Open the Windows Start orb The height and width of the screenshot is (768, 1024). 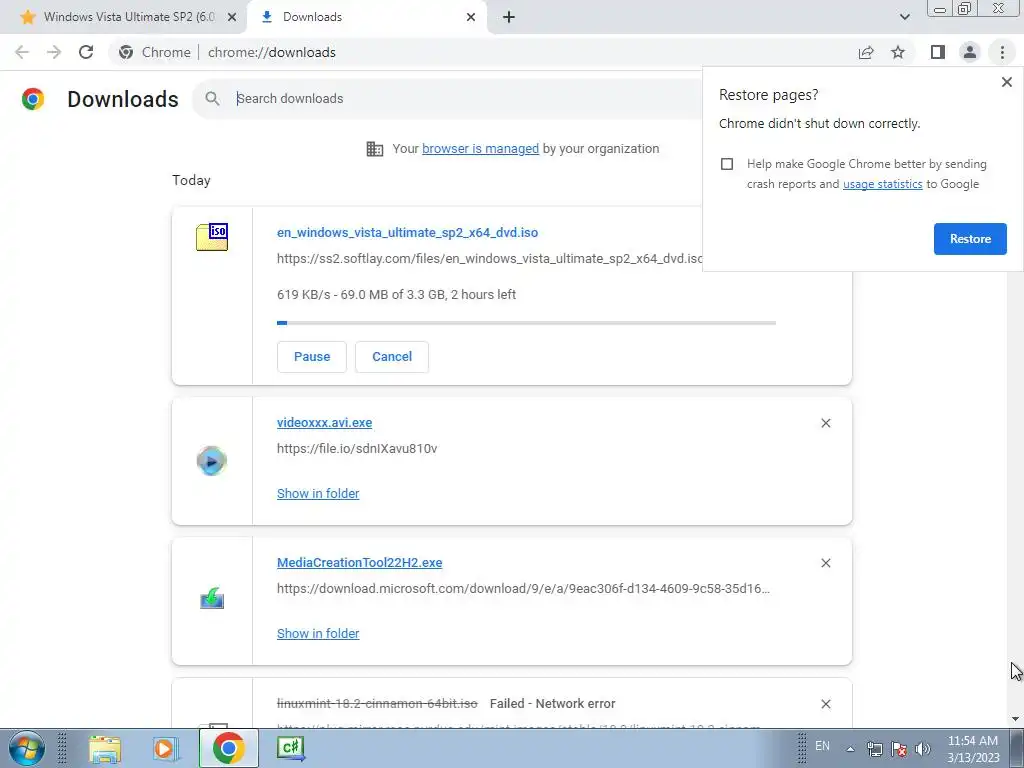(27, 748)
